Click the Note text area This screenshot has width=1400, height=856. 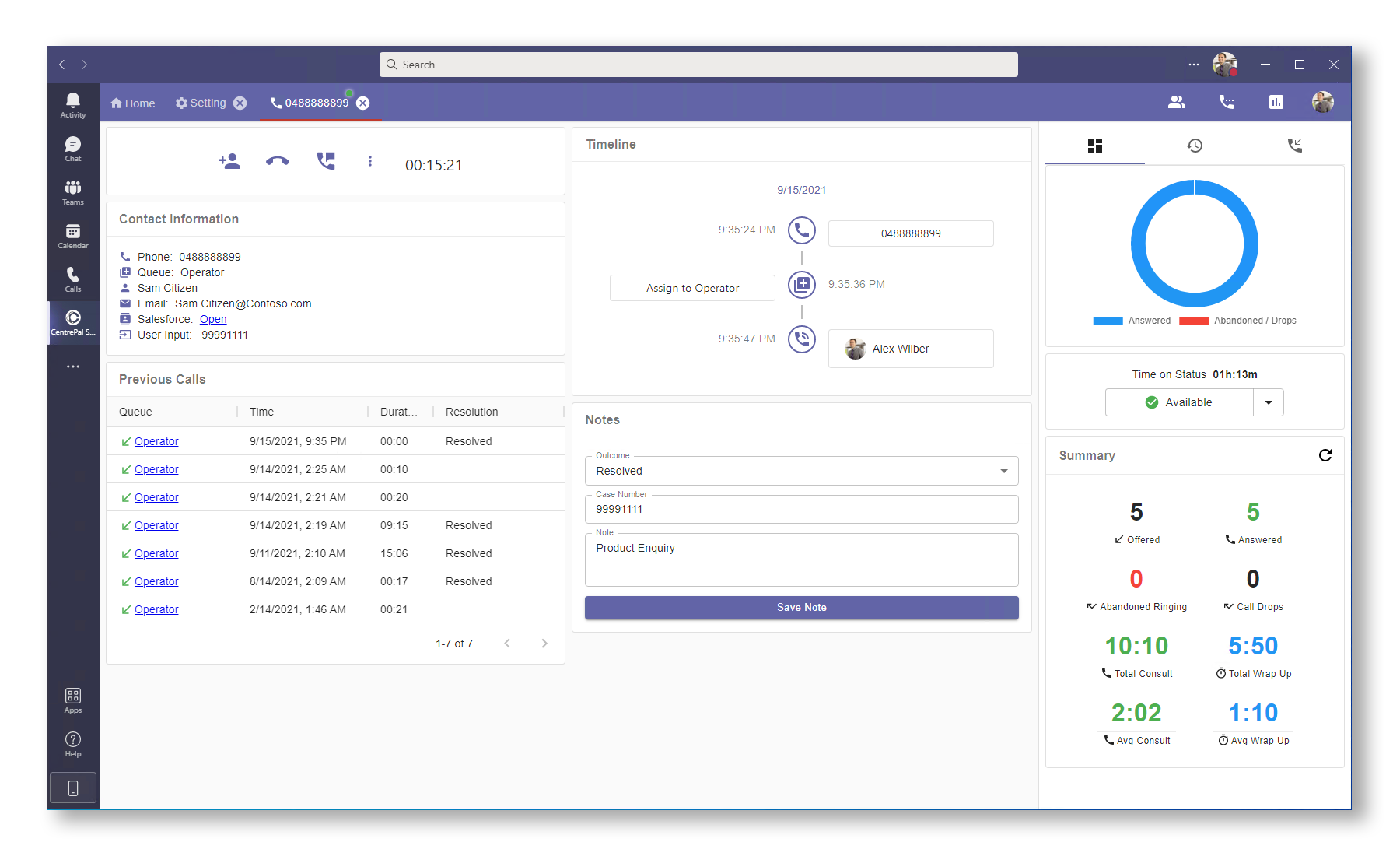pos(802,560)
